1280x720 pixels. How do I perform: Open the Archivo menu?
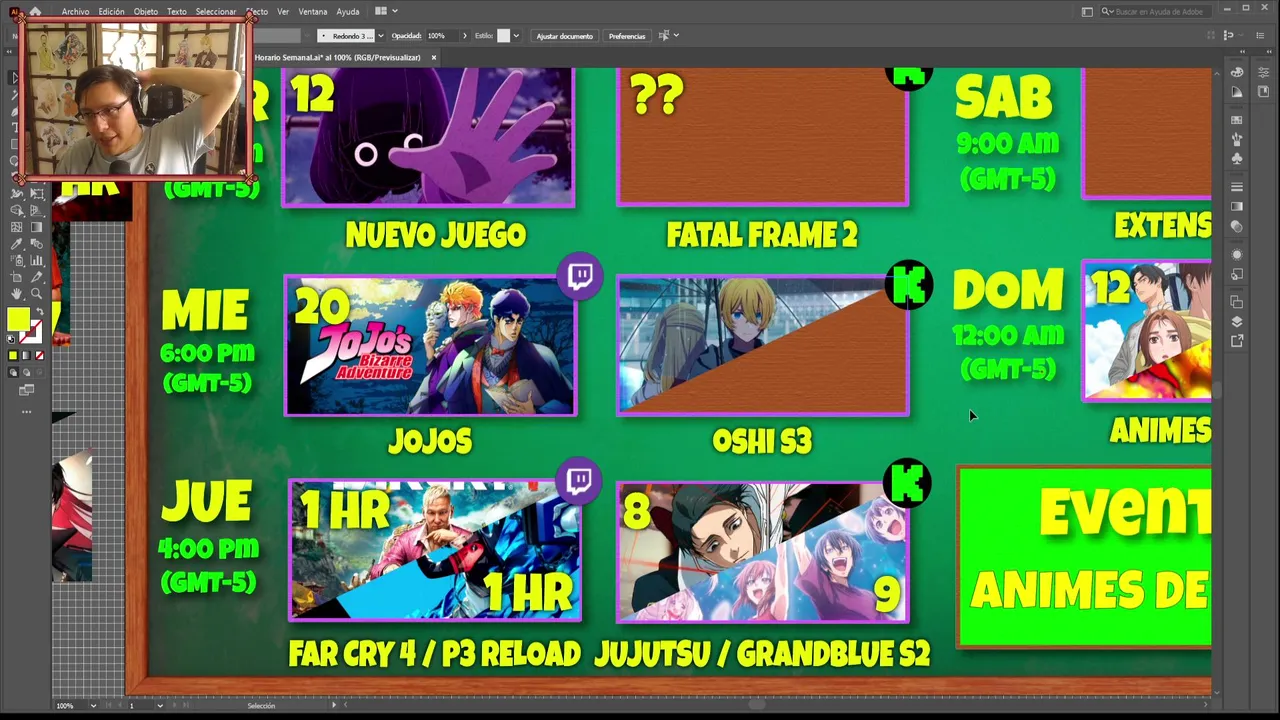pos(75,11)
